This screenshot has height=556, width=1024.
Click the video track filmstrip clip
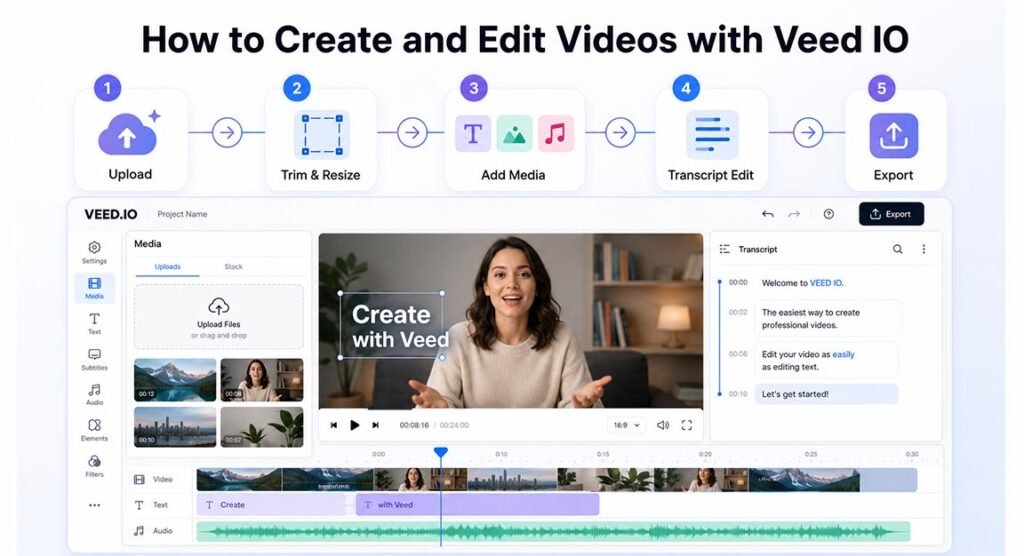(x=556, y=480)
